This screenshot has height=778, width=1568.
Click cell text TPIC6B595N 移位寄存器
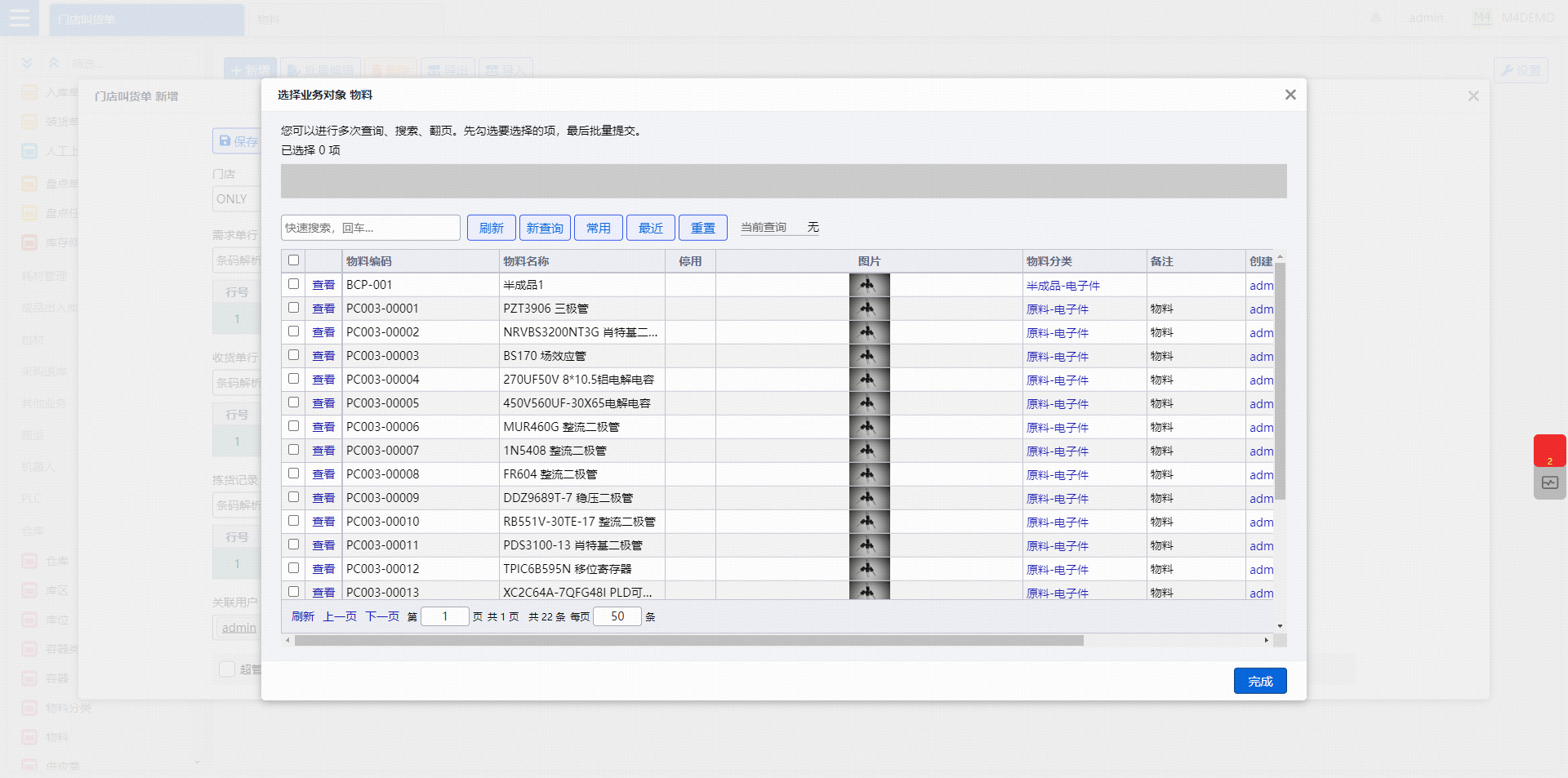567,569
